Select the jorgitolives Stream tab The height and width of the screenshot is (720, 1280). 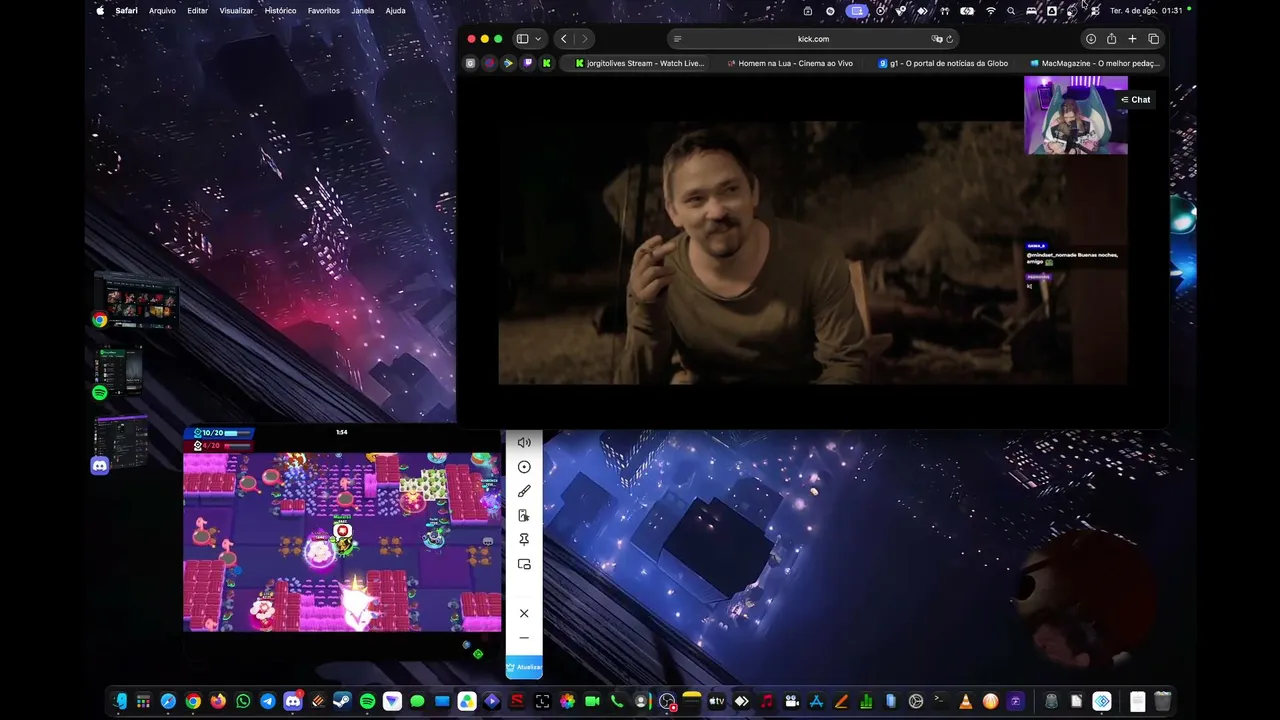(x=640, y=63)
